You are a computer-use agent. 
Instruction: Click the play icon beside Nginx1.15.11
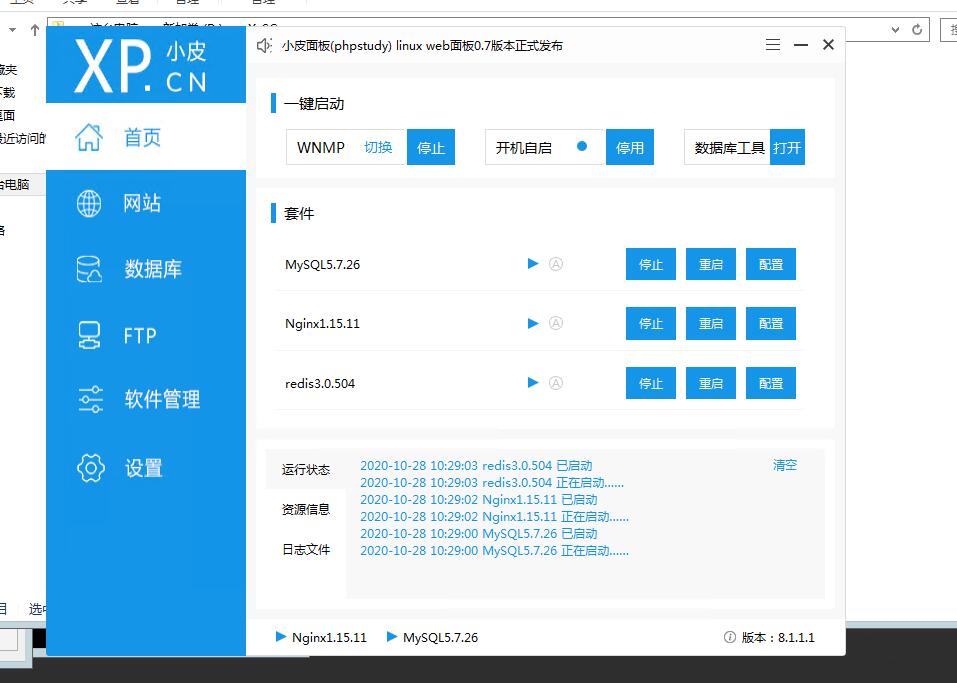(x=533, y=323)
